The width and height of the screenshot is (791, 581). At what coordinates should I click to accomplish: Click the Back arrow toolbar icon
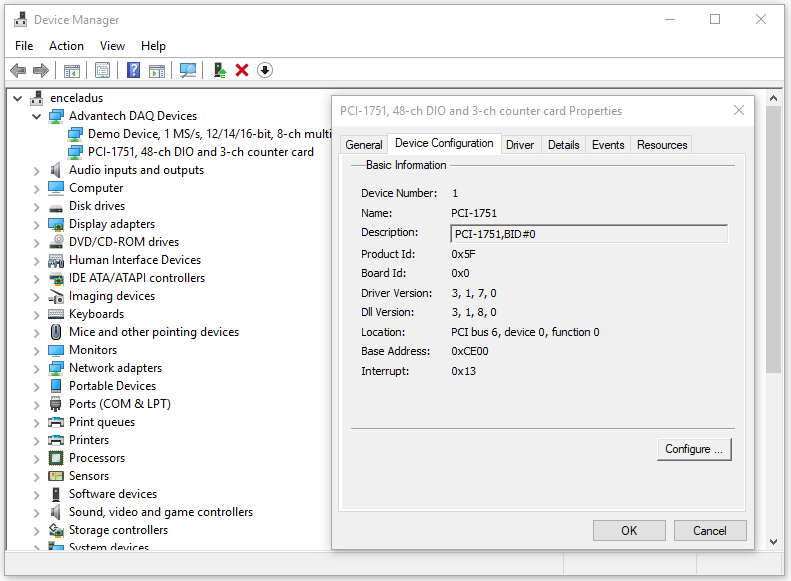(18, 70)
